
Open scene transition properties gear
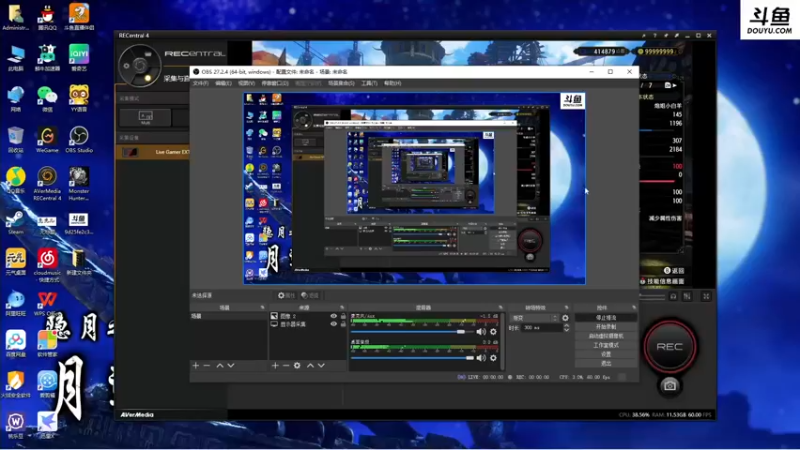(565, 318)
